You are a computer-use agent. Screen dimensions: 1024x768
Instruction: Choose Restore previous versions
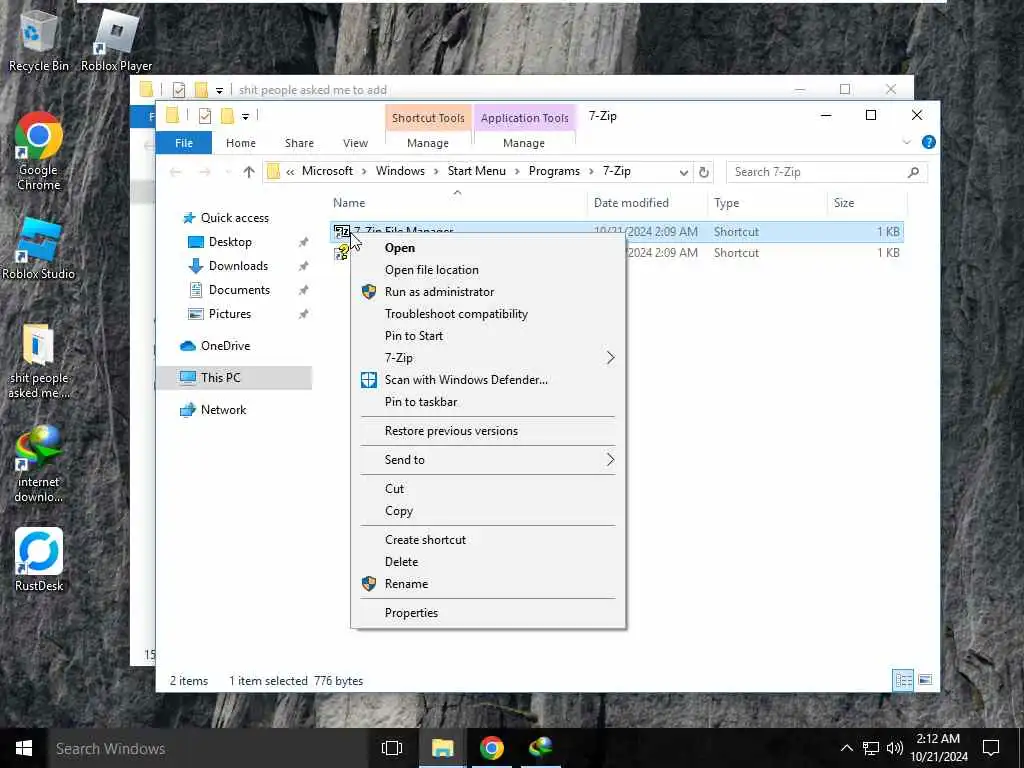488,431
